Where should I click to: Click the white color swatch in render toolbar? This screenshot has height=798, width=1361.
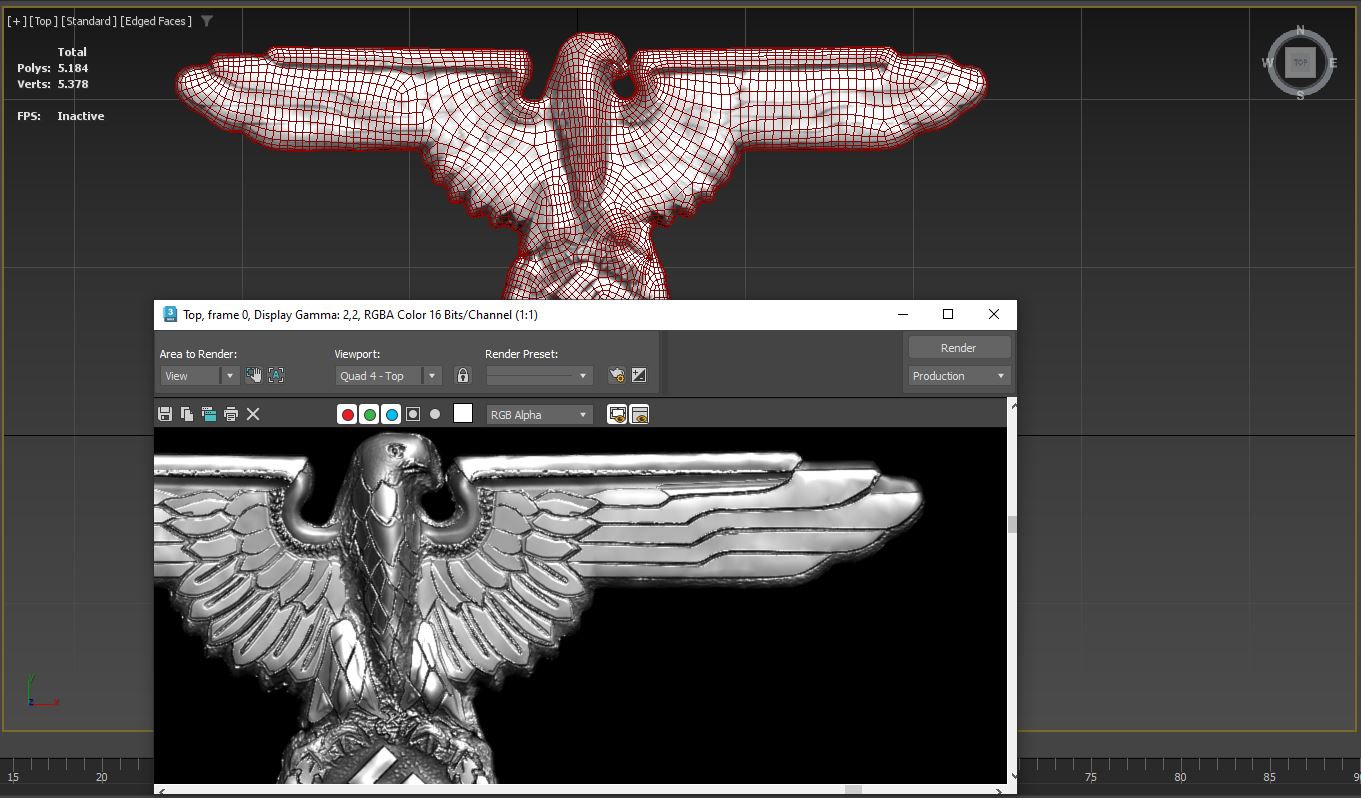point(462,413)
